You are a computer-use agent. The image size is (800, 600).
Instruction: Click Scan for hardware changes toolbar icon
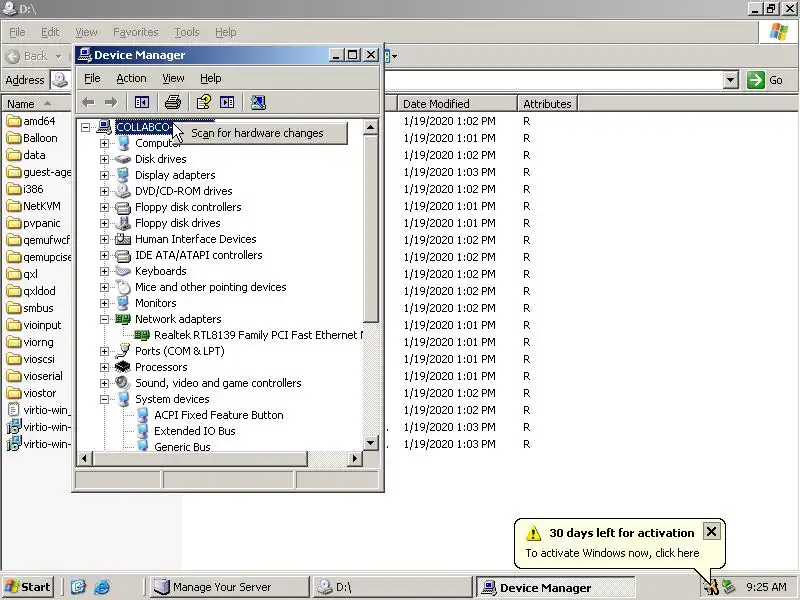click(x=258, y=103)
